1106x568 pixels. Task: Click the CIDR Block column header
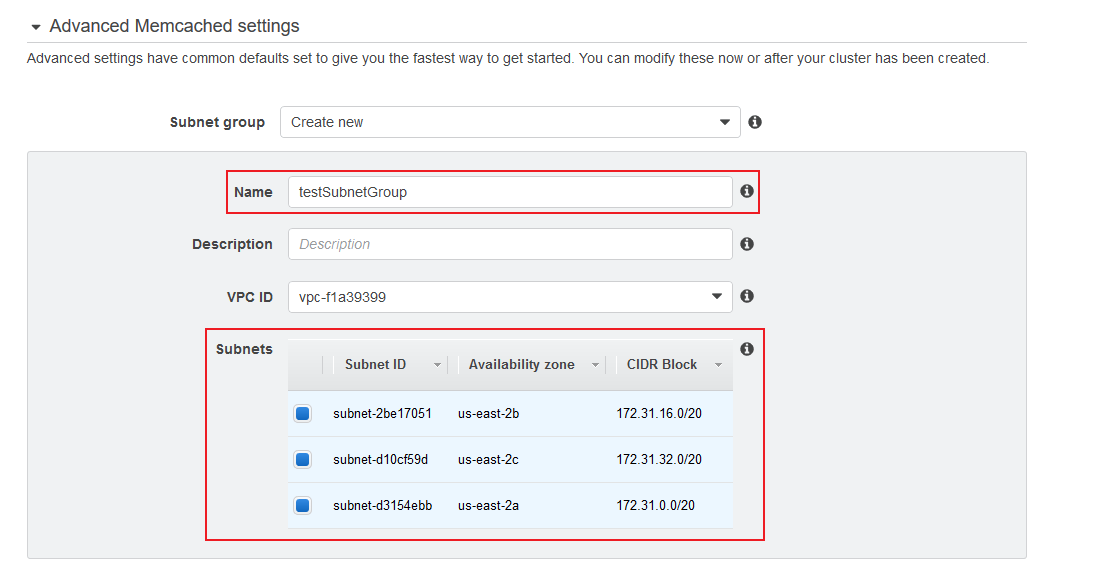(662, 365)
